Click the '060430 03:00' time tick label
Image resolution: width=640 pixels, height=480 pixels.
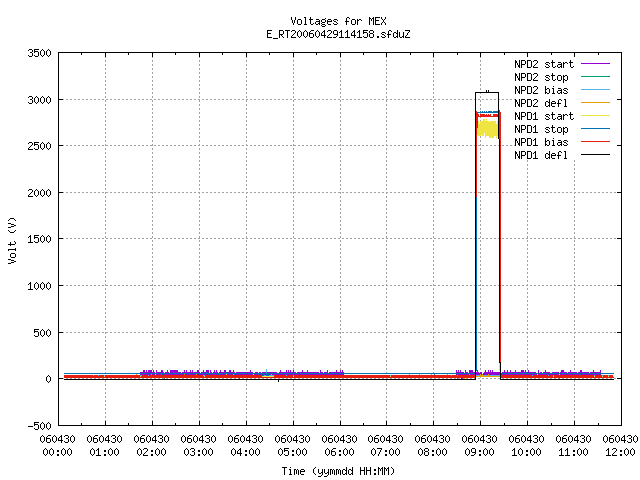tap(198, 446)
